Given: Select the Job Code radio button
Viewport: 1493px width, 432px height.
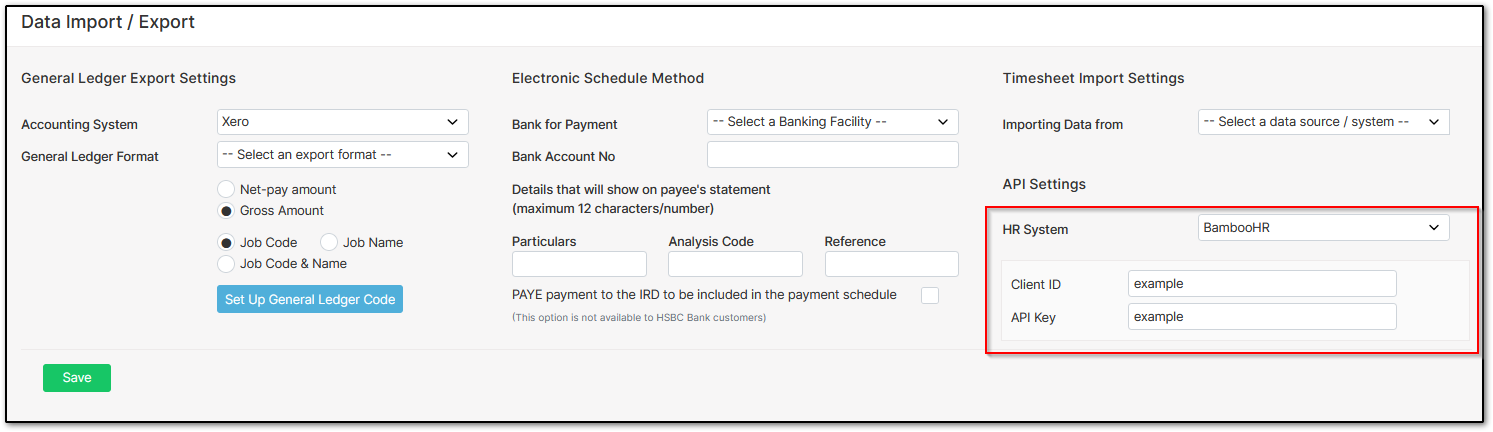Looking at the screenshot, I should pyautogui.click(x=226, y=242).
